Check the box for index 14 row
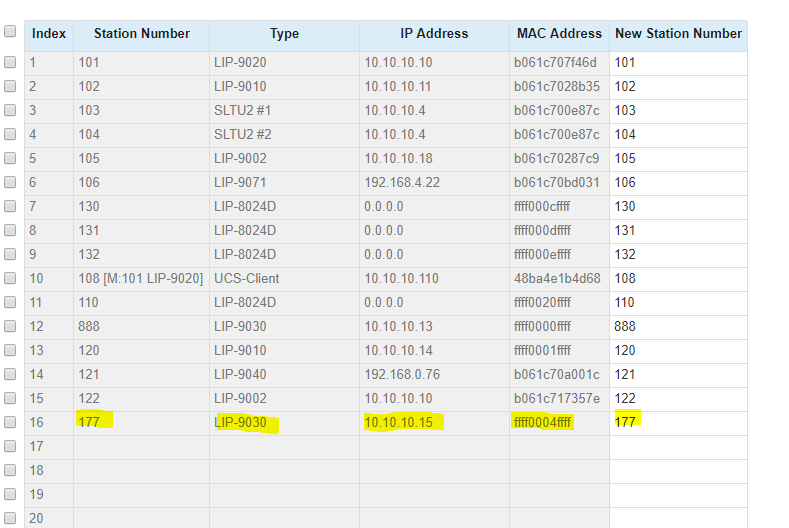Image resolution: width=789 pixels, height=528 pixels. [x=10, y=374]
